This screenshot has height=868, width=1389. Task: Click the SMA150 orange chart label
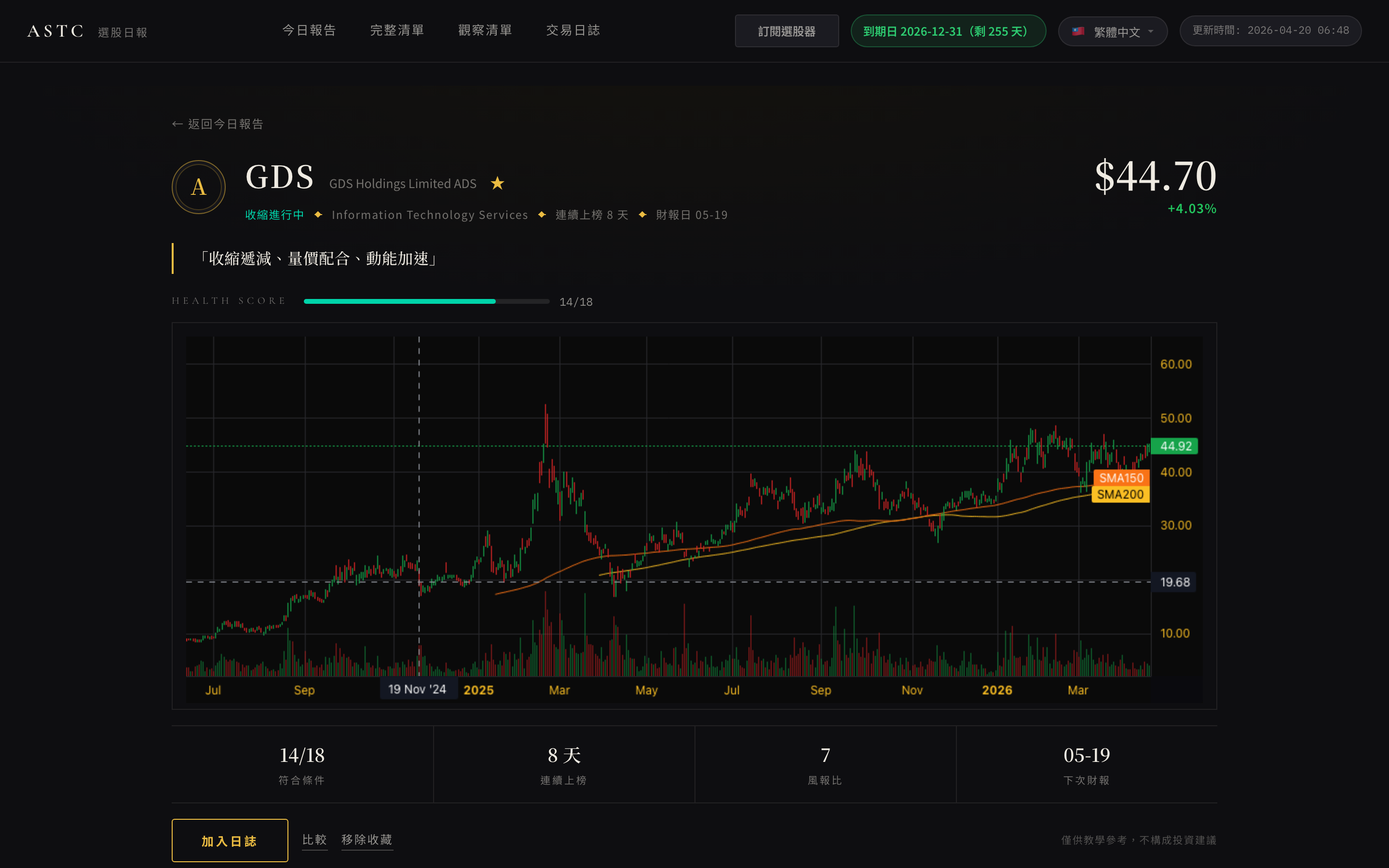point(1121,477)
